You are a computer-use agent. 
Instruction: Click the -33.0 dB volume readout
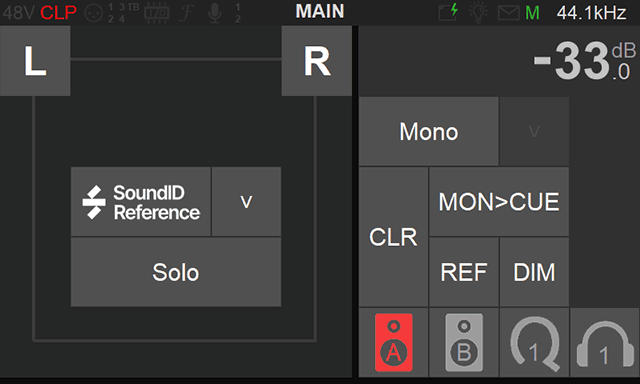pyautogui.click(x=585, y=61)
